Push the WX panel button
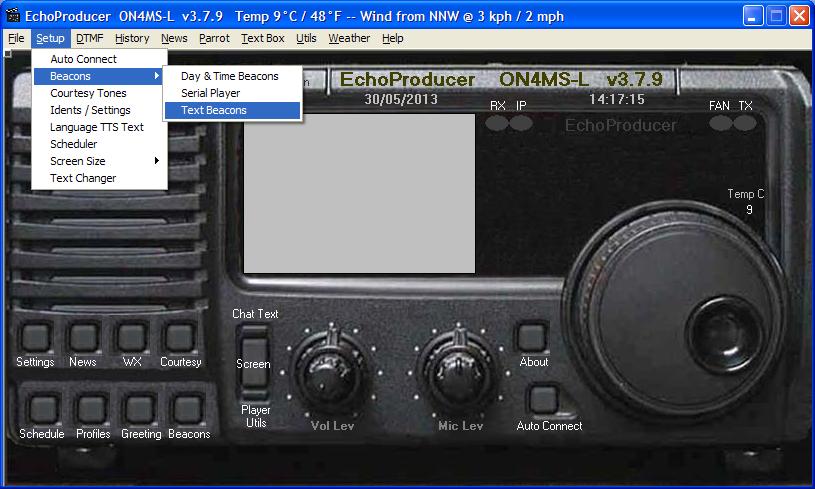This screenshot has height=489, width=815. tap(132, 338)
